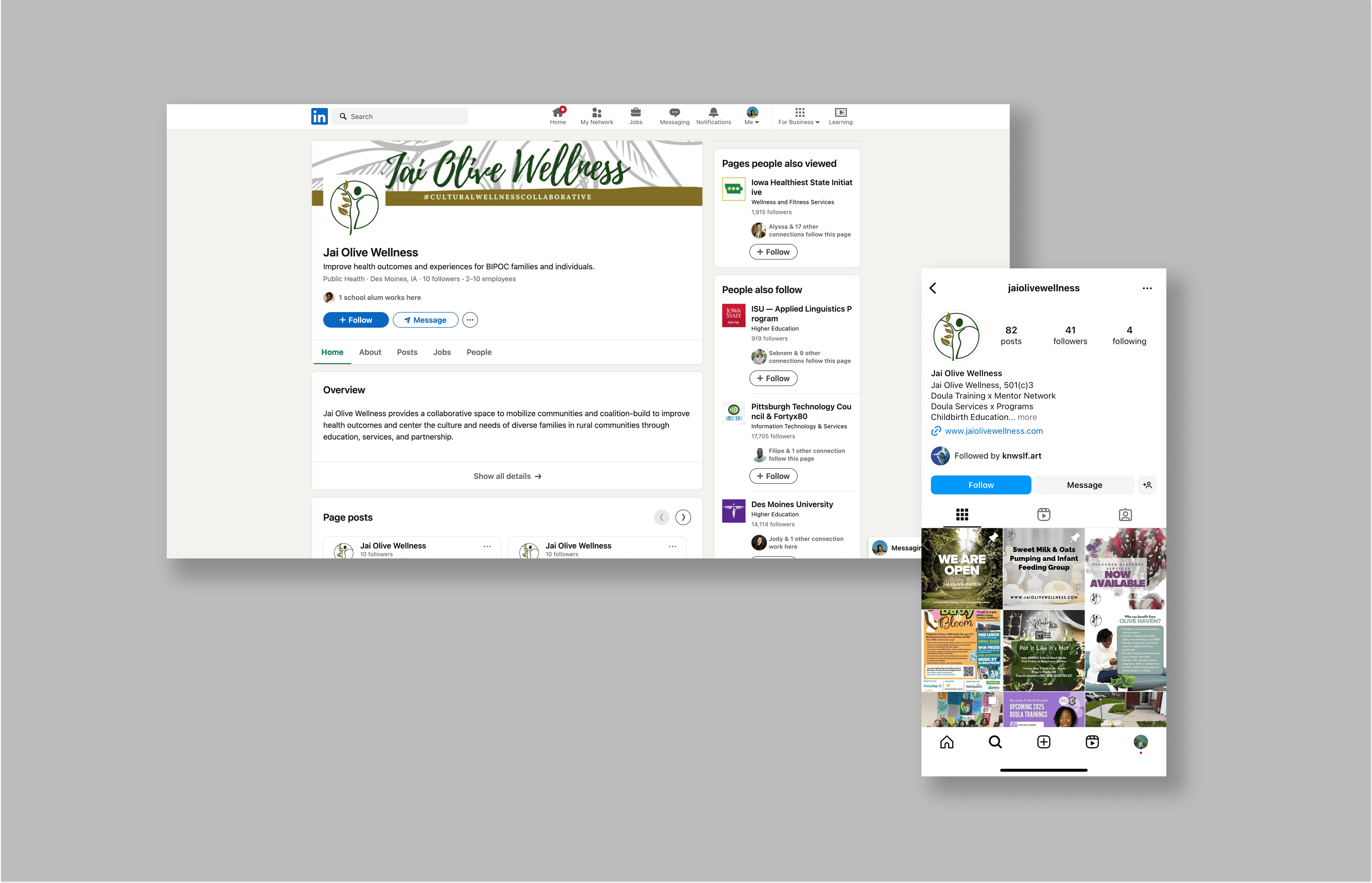
Task: Select Instagram grid posts tab
Action: (x=963, y=515)
